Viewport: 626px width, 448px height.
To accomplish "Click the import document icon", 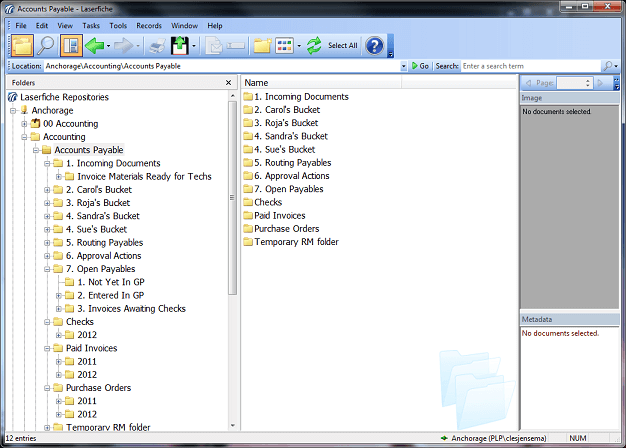I will (x=180, y=46).
